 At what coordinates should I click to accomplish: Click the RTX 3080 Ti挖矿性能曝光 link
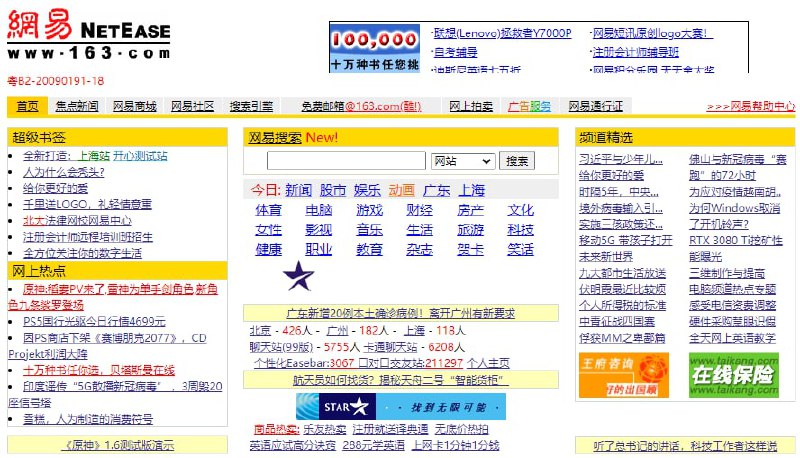click(736, 248)
